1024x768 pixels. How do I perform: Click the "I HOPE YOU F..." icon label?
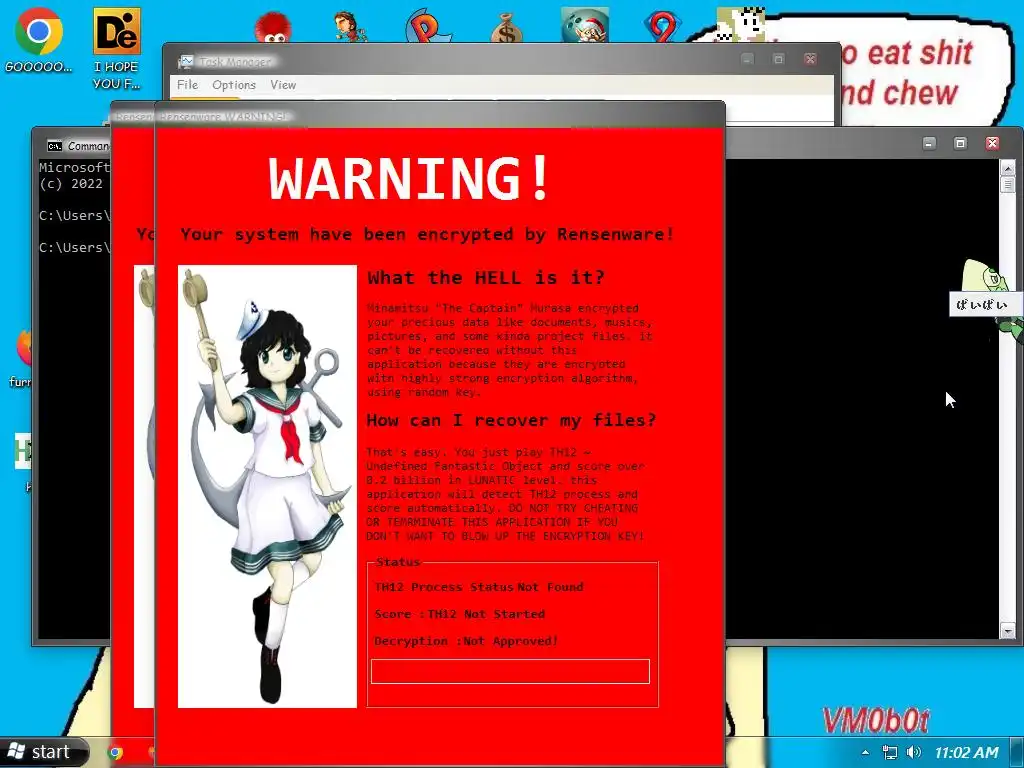[116, 75]
